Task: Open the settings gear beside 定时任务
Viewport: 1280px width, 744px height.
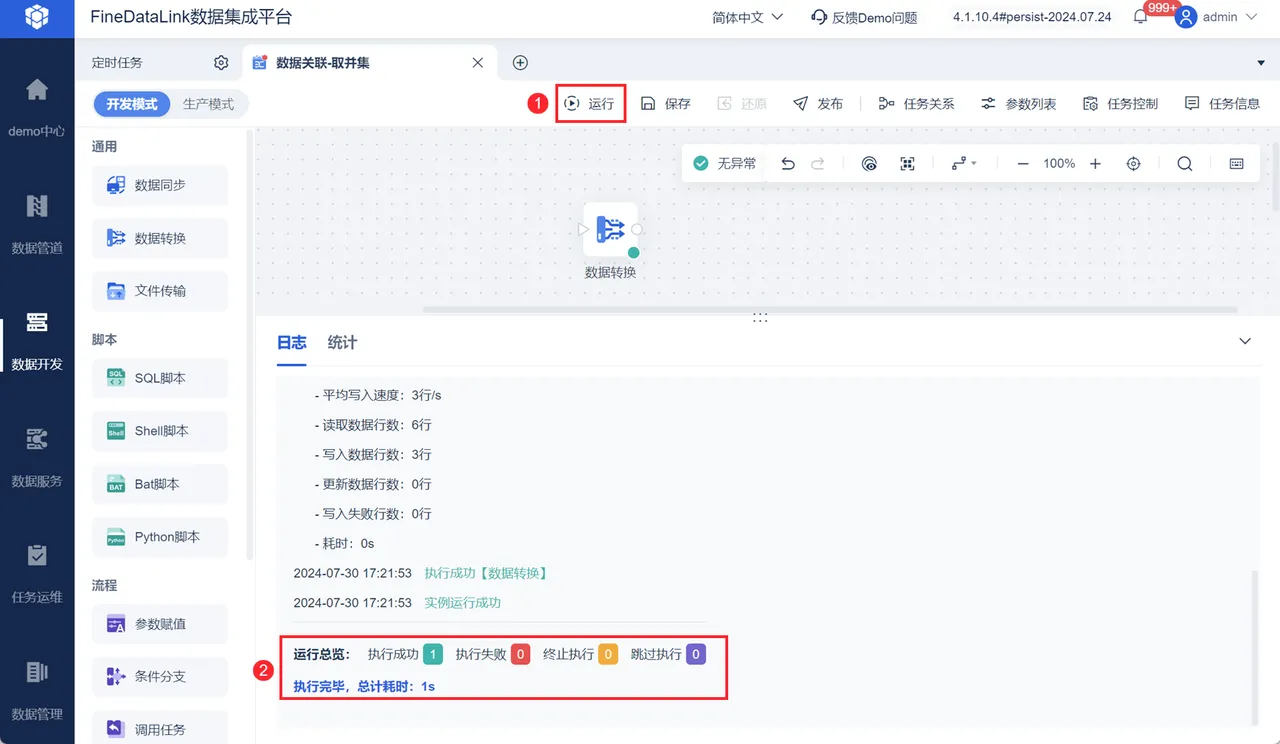Action: pyautogui.click(x=221, y=63)
